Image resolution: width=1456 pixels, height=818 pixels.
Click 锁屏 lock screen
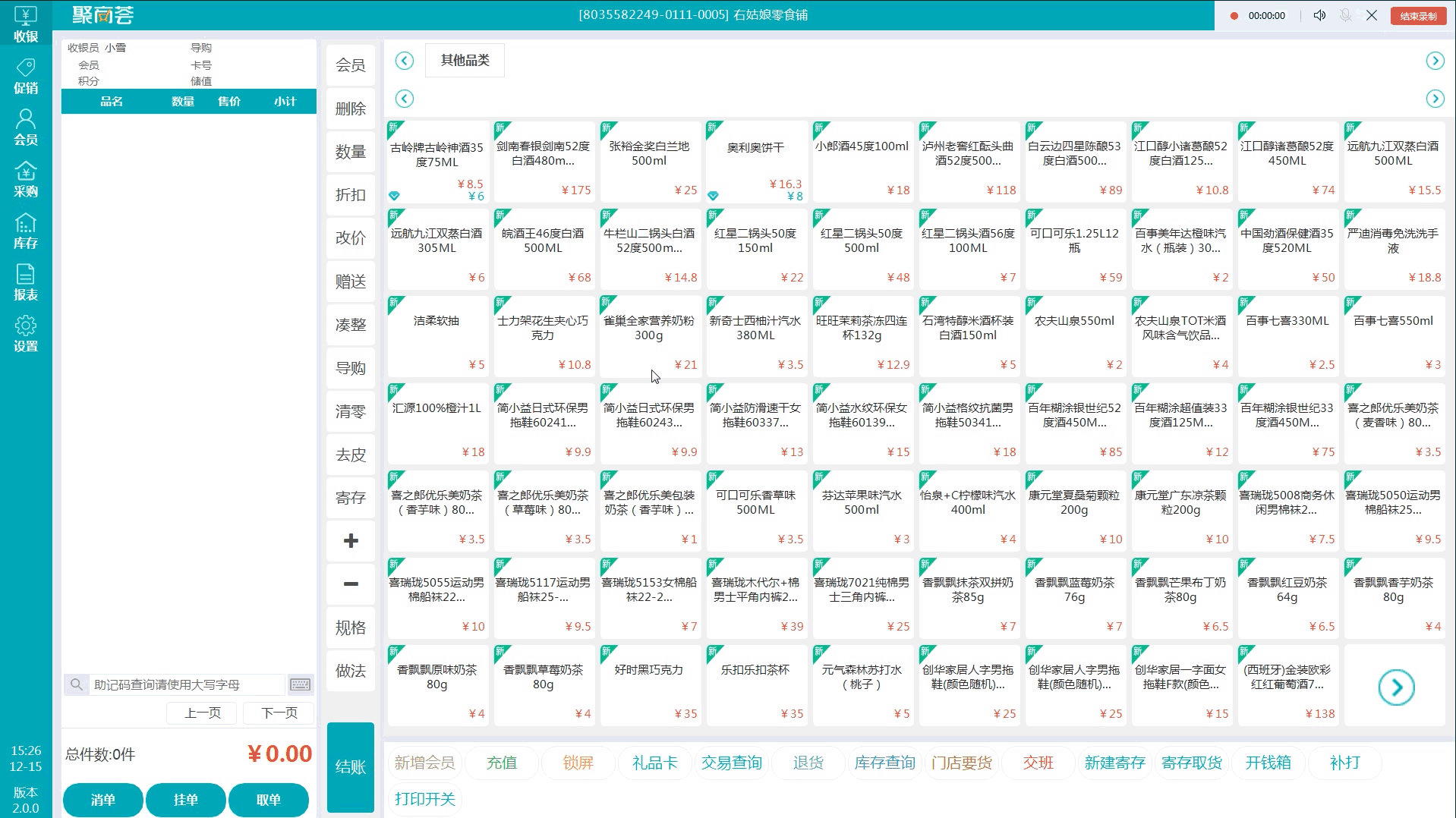click(578, 763)
